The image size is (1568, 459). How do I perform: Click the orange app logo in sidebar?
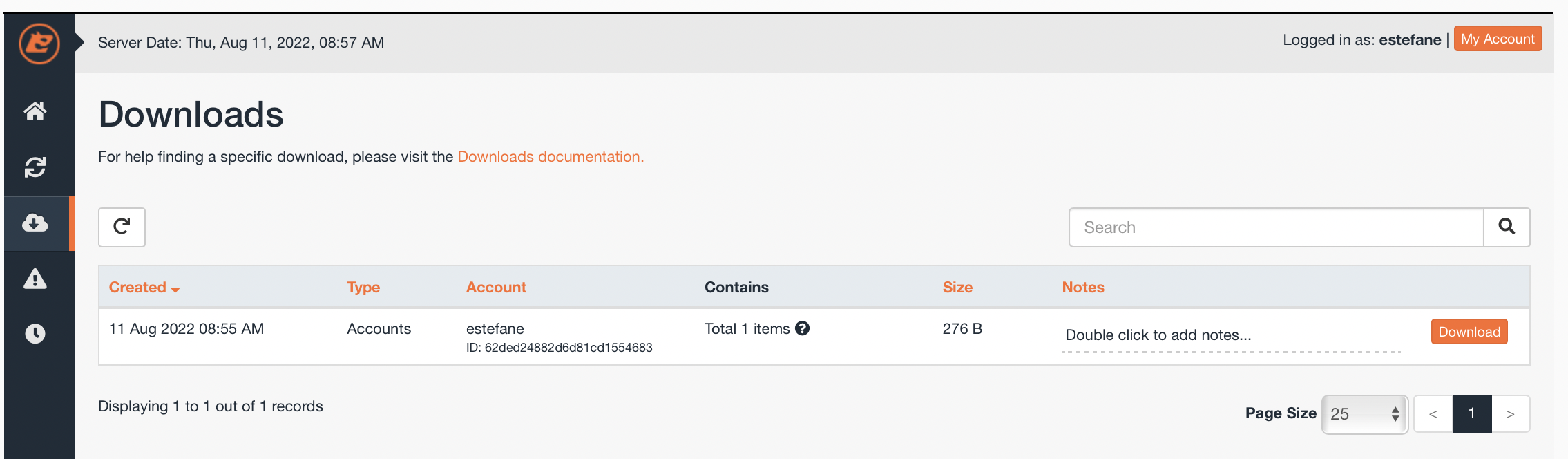pos(39,44)
